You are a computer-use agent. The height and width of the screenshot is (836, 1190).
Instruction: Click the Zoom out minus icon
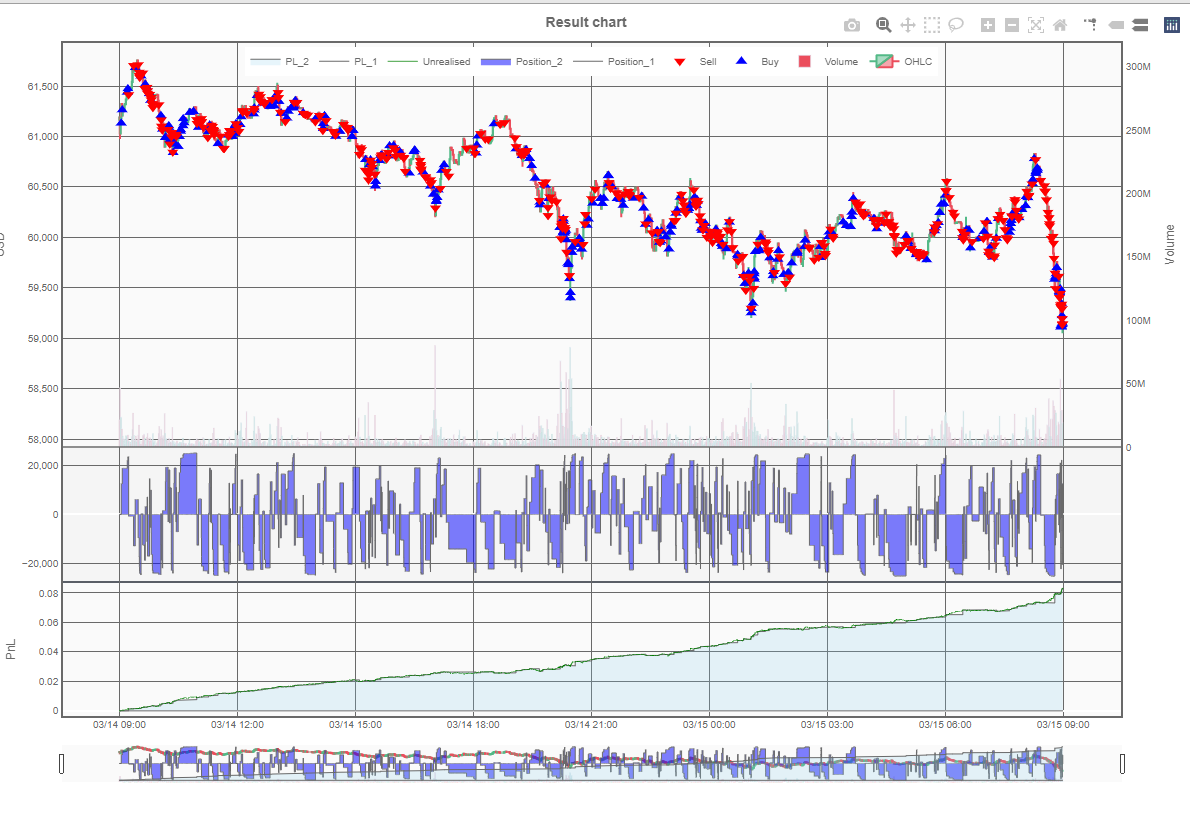coord(1012,25)
